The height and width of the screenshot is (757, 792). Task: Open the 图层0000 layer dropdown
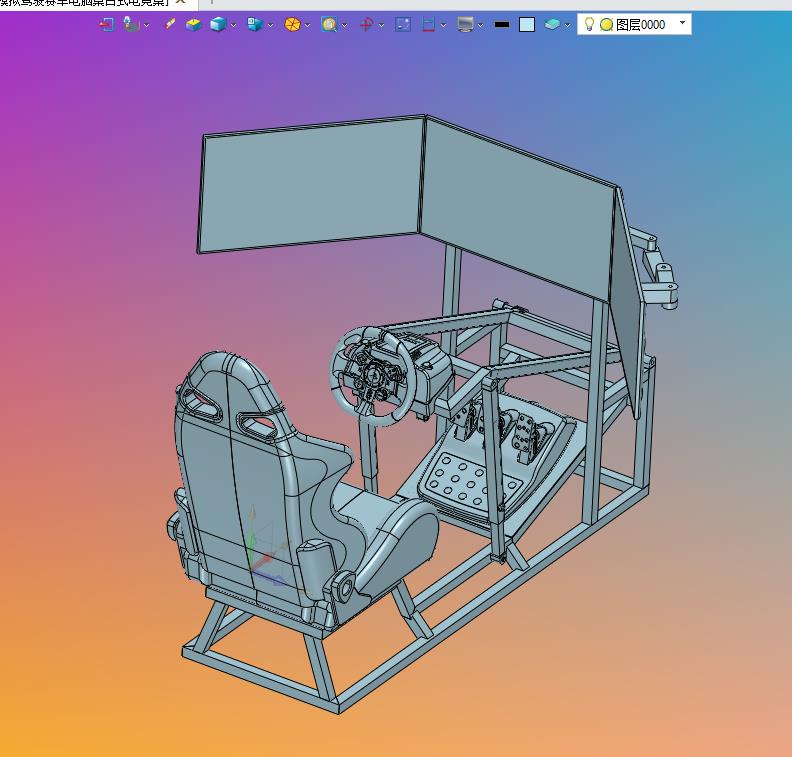(x=682, y=23)
